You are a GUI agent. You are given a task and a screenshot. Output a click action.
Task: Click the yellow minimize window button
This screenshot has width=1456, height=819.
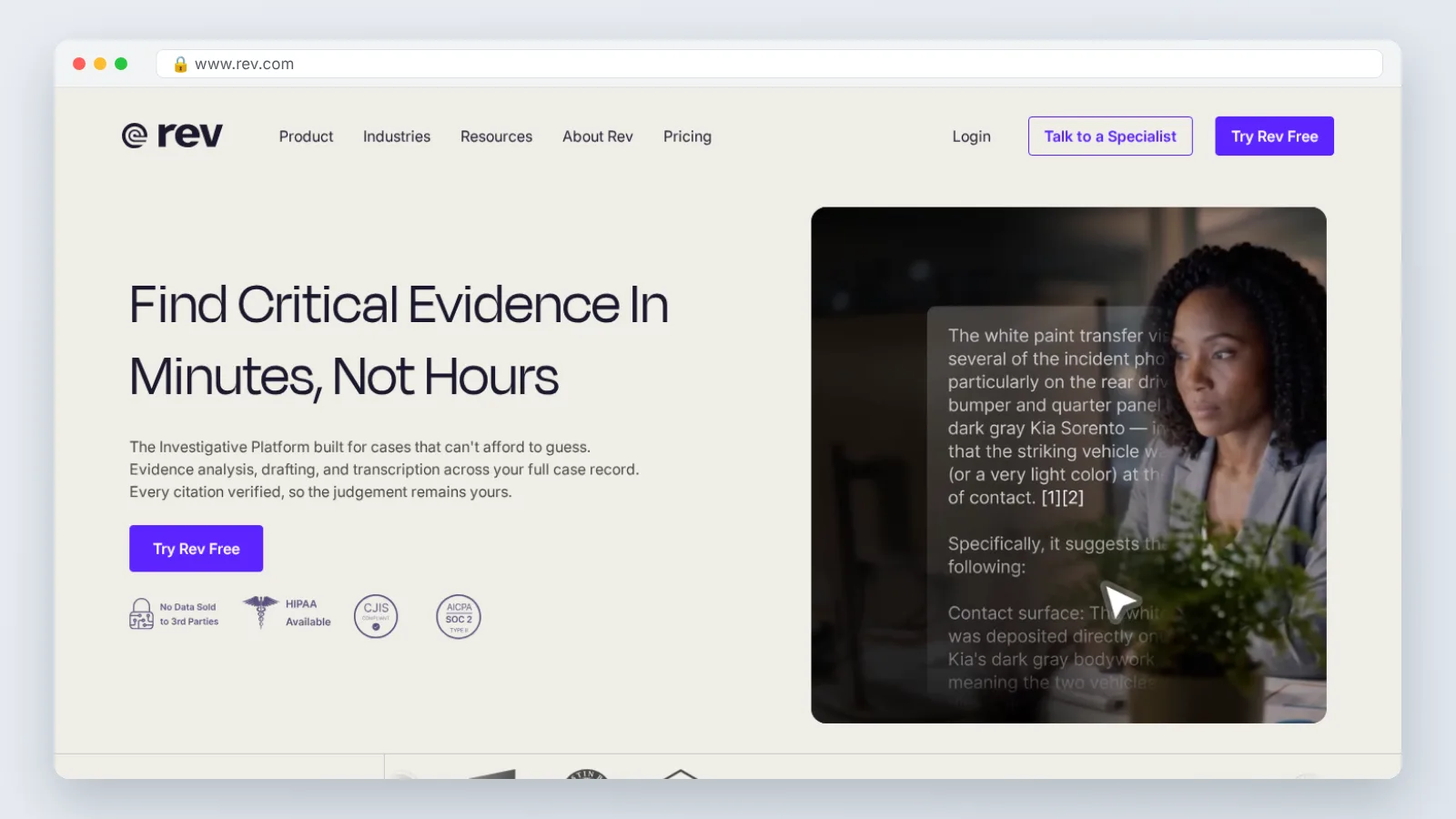pos(100,64)
